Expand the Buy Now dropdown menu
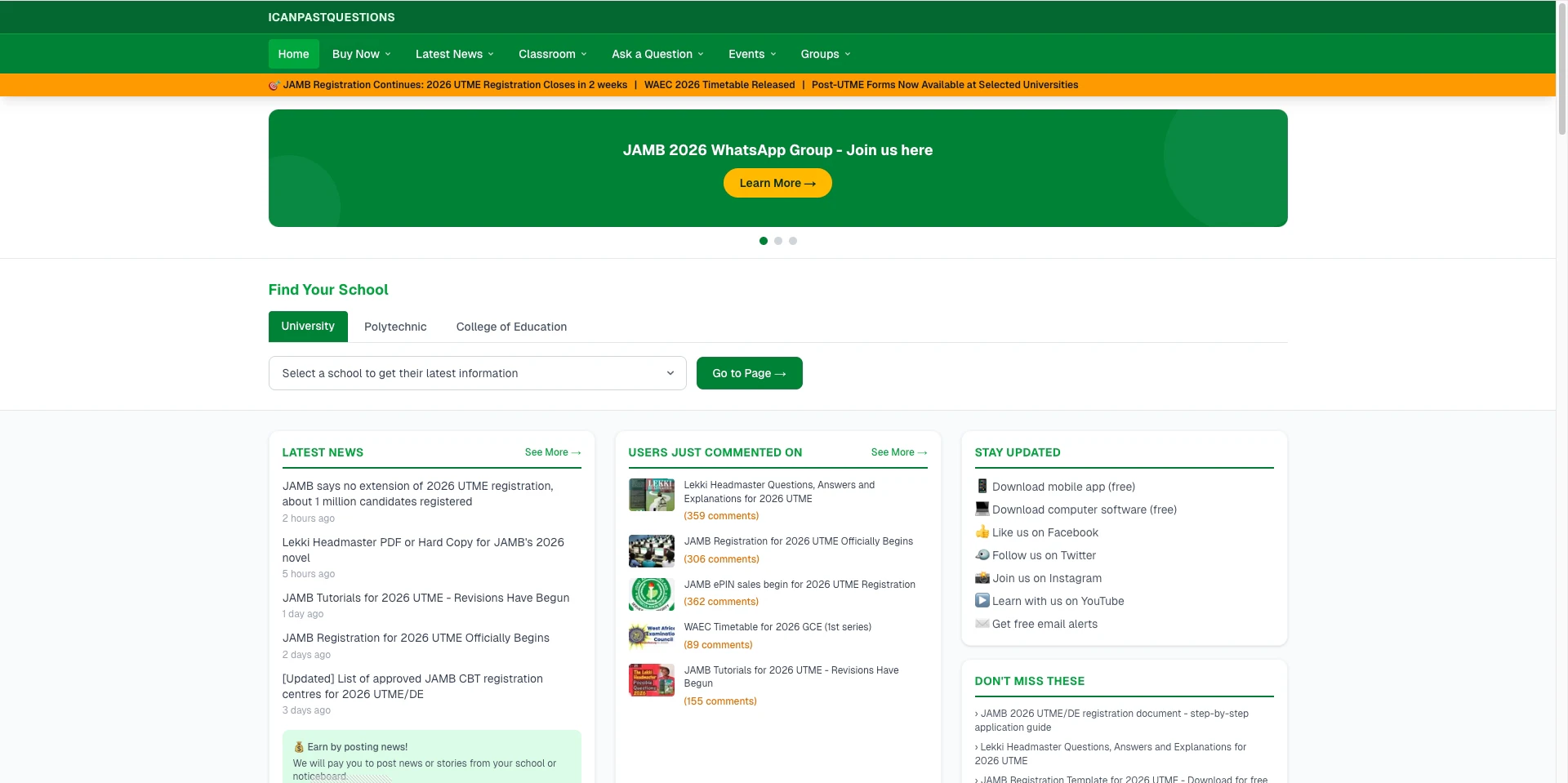The height and width of the screenshot is (783, 1568). tap(361, 54)
